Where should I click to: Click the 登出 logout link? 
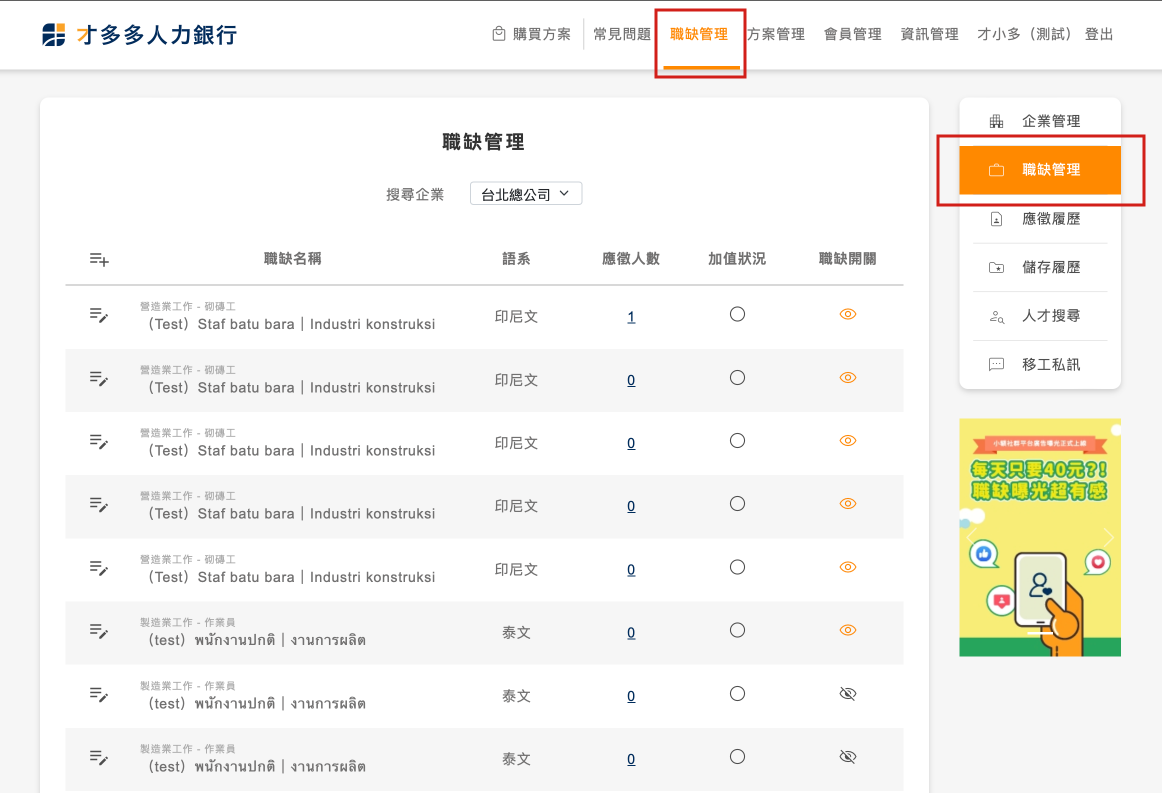tap(1099, 34)
